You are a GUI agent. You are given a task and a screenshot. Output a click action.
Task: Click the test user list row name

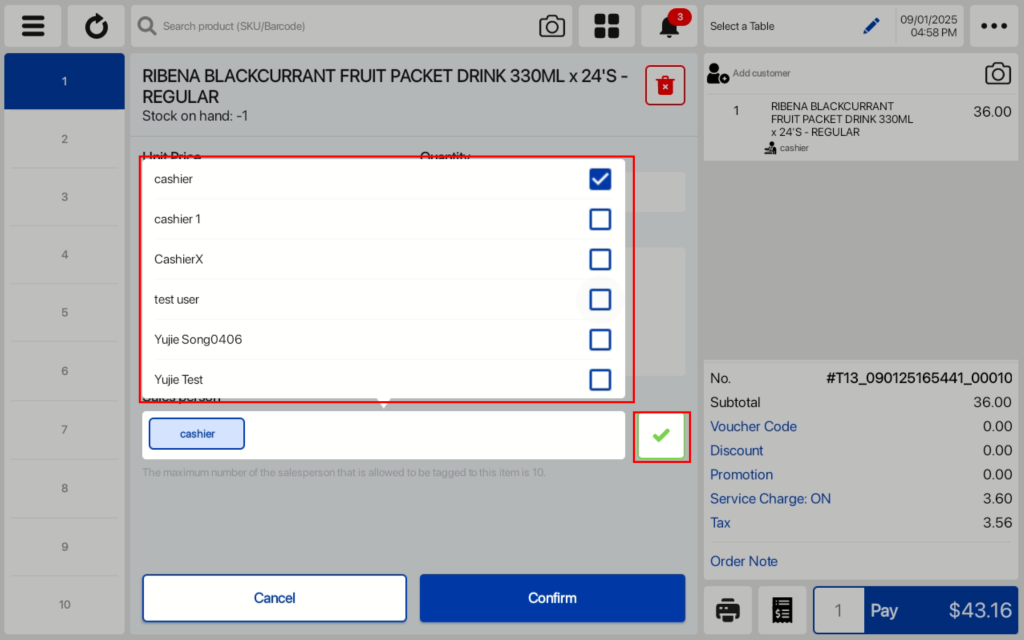click(176, 300)
